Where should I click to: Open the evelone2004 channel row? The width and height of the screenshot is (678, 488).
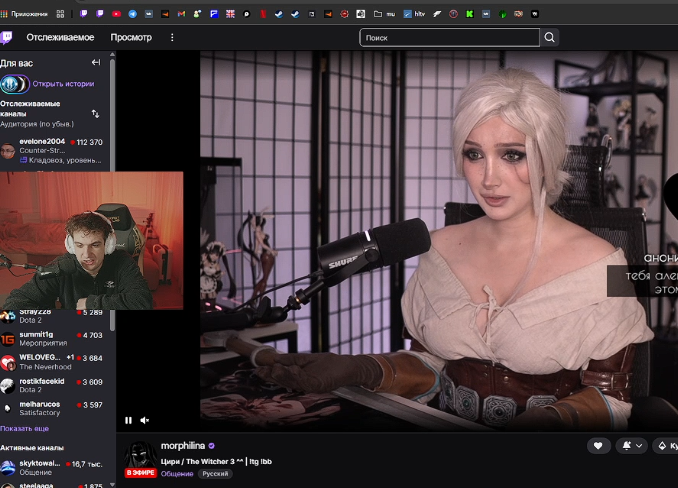[x=55, y=151]
